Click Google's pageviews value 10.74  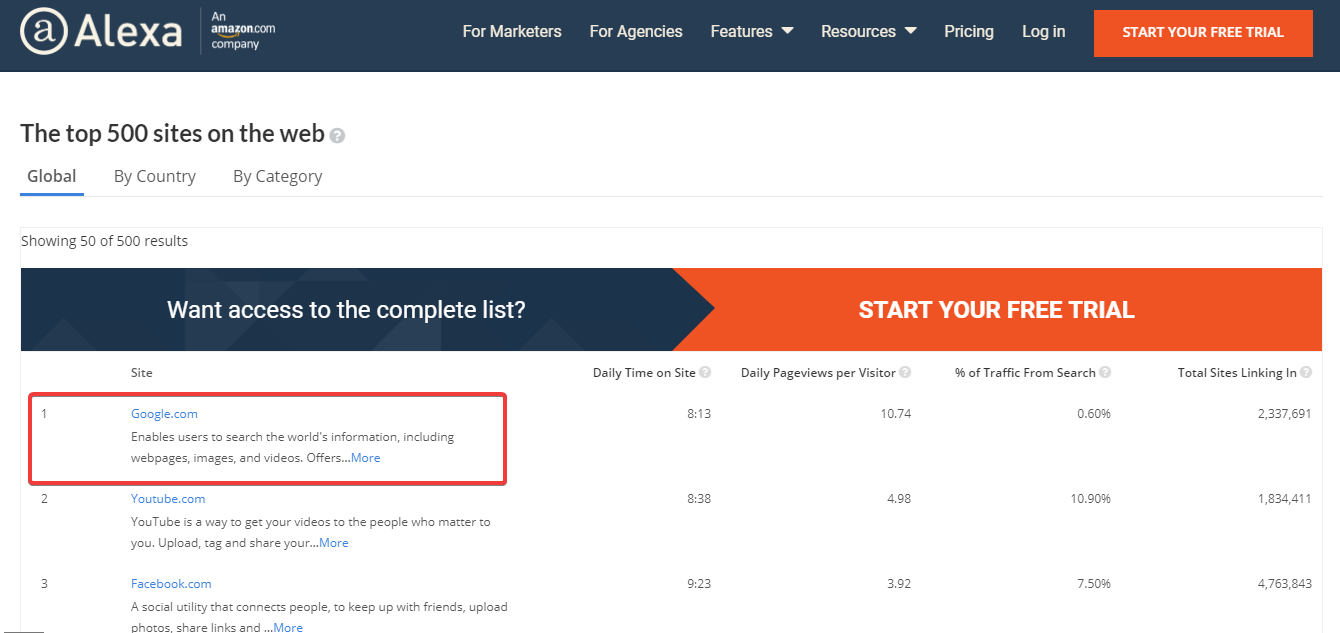(x=896, y=414)
